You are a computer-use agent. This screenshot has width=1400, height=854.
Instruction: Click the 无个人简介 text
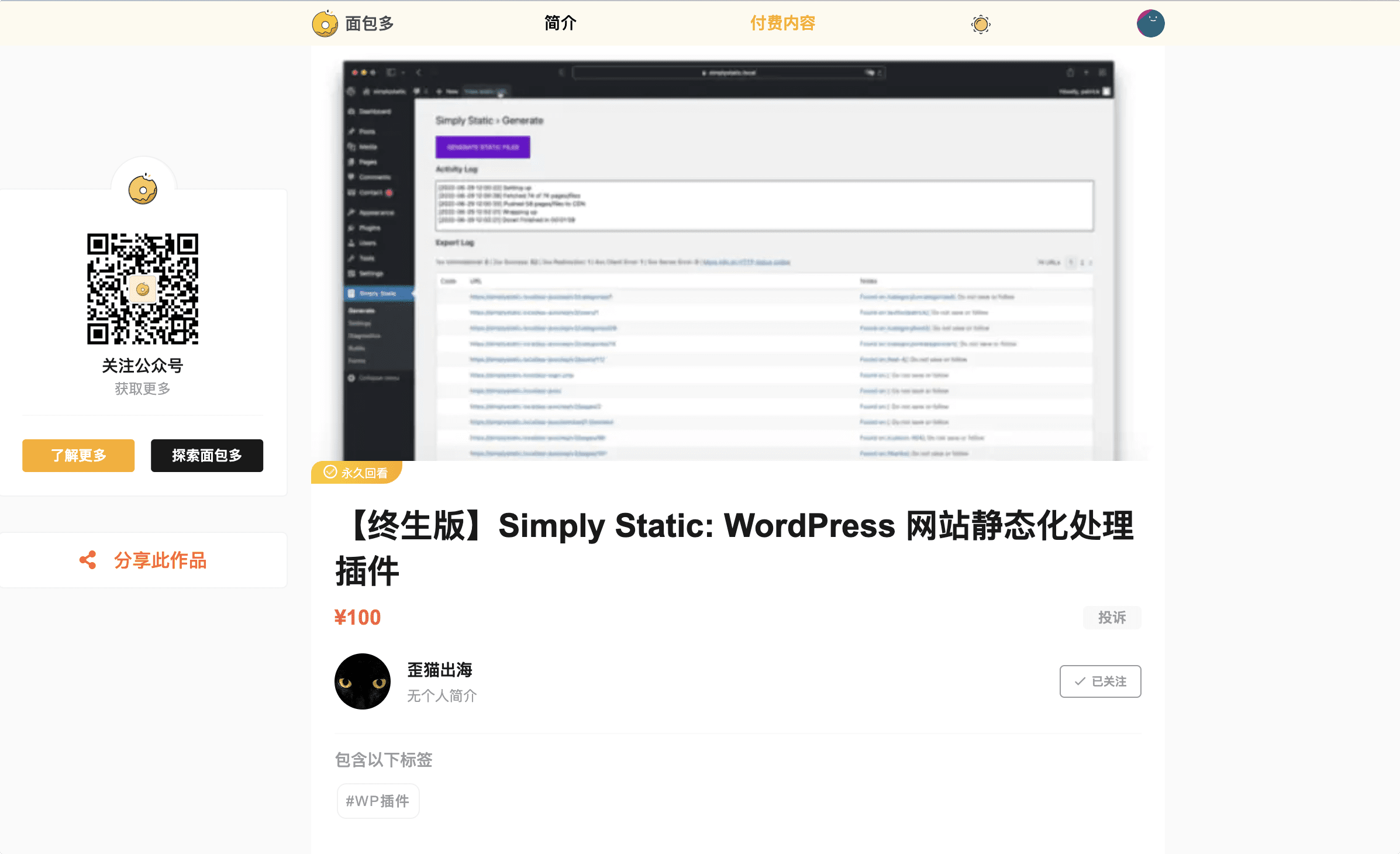point(442,695)
